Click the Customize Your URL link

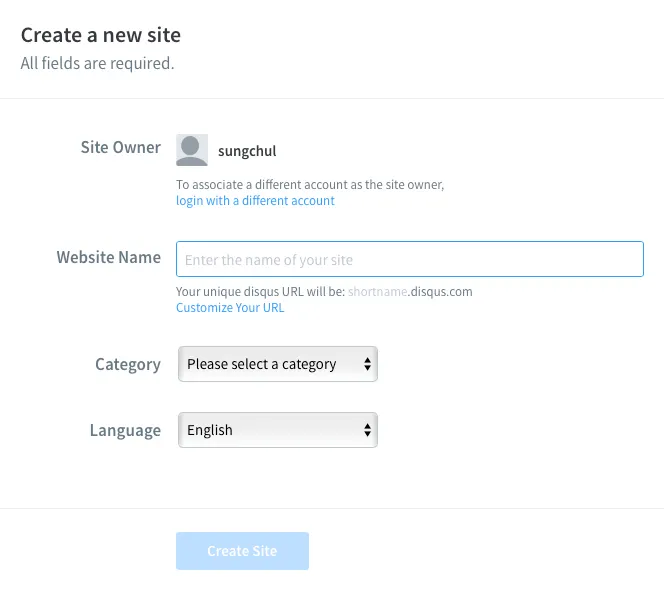(x=230, y=308)
